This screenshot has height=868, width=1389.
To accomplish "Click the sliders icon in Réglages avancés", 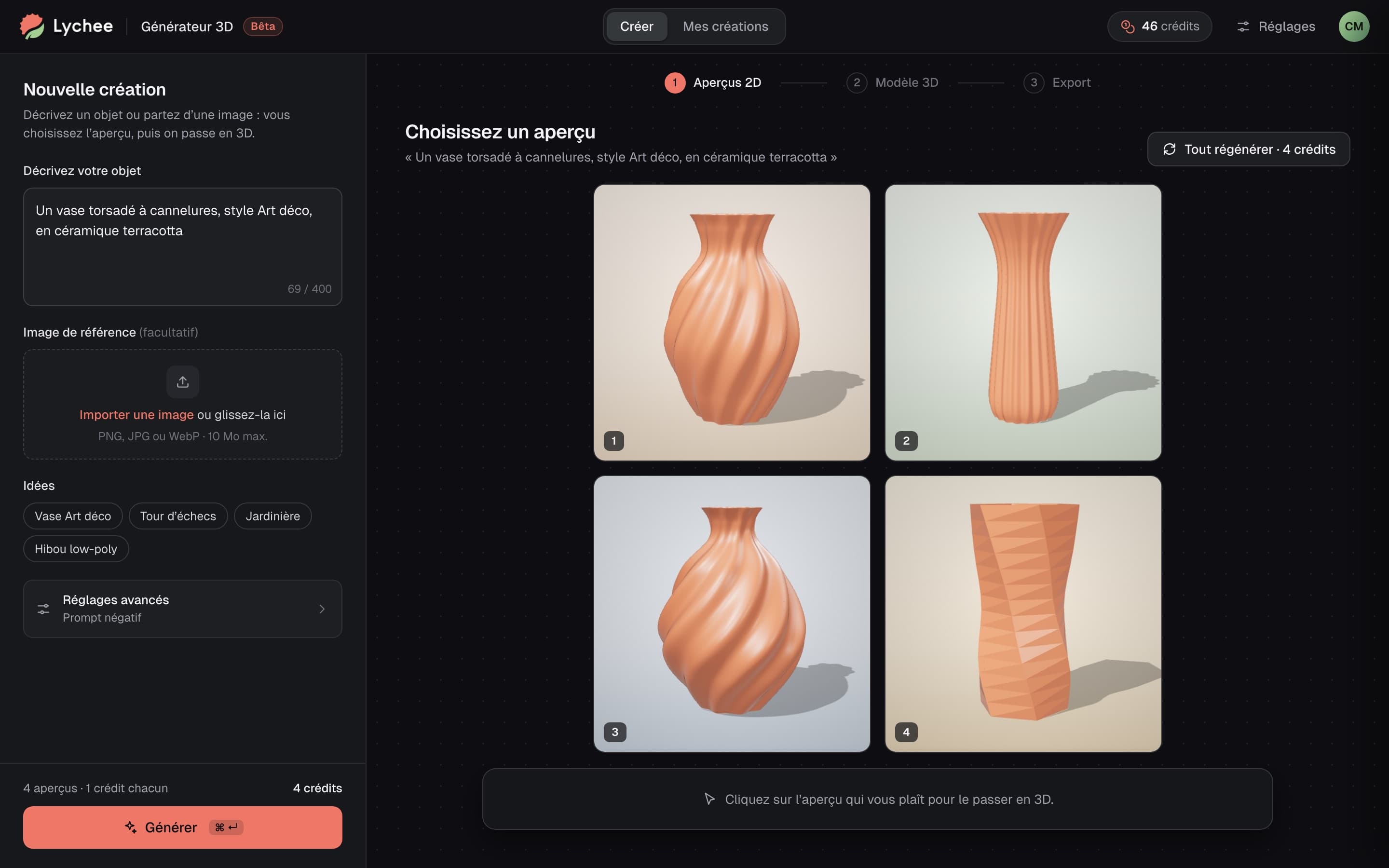I will pyautogui.click(x=43, y=609).
